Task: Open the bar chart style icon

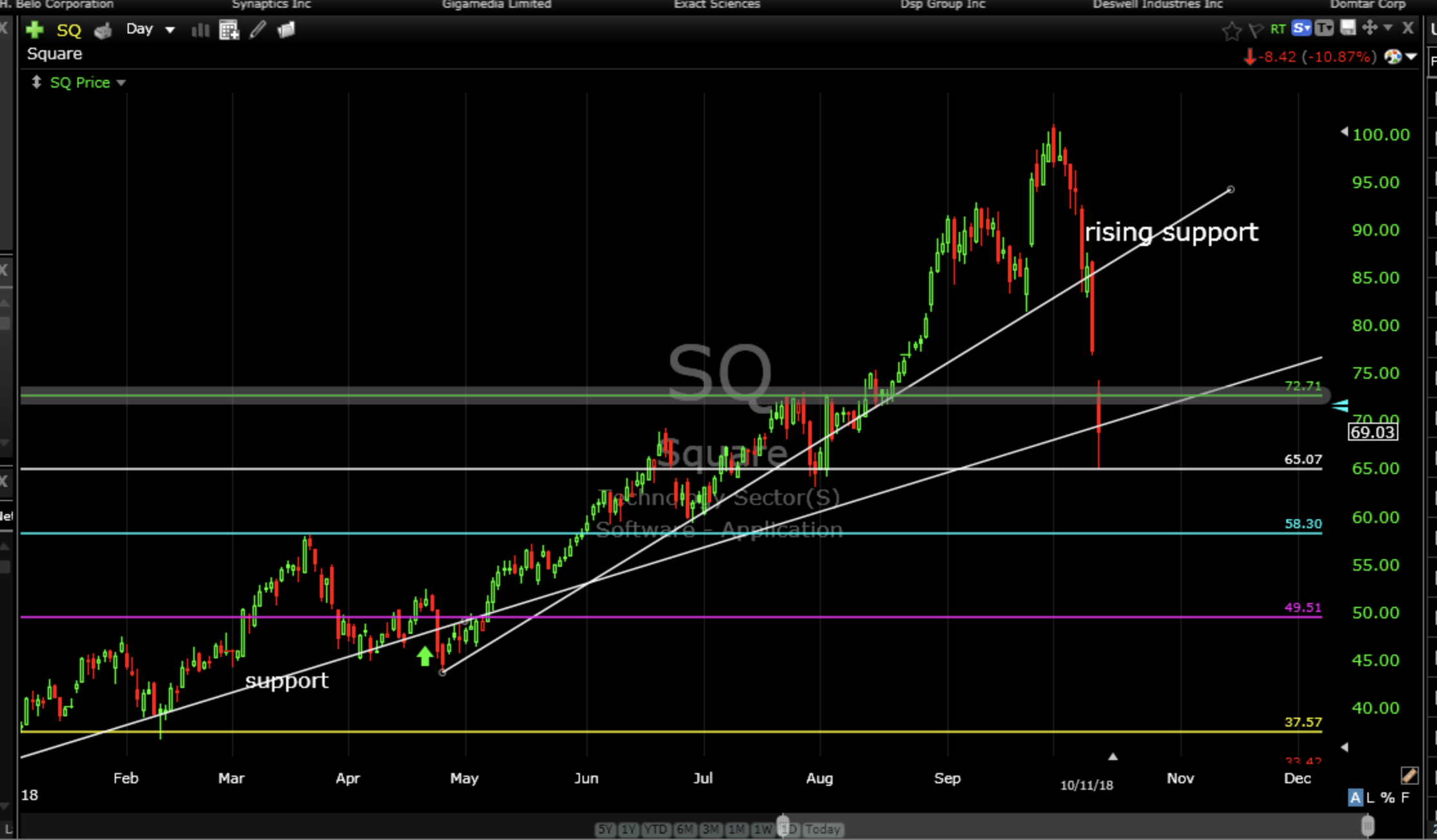Action: [200, 30]
